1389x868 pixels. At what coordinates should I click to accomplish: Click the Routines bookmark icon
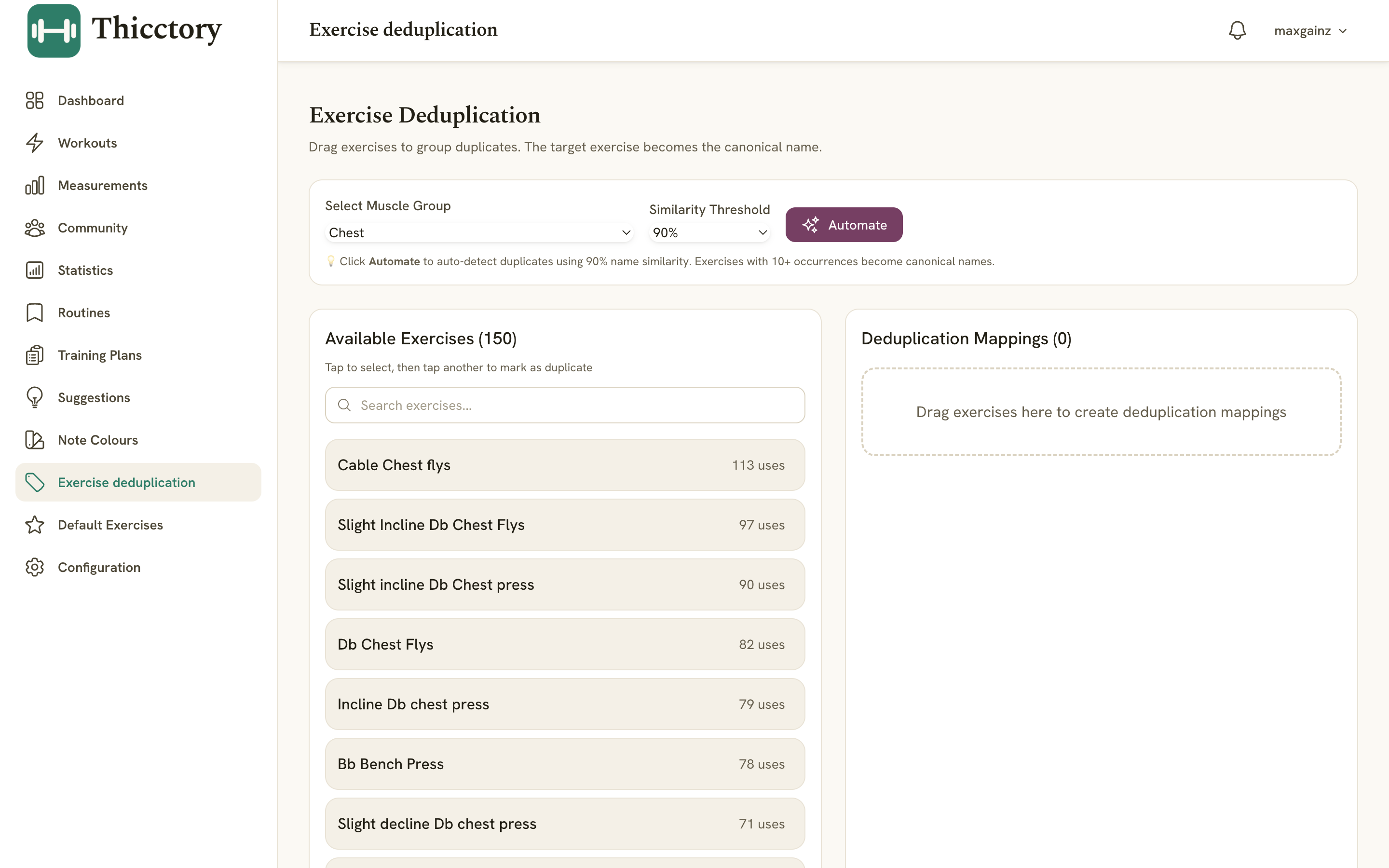coord(34,313)
